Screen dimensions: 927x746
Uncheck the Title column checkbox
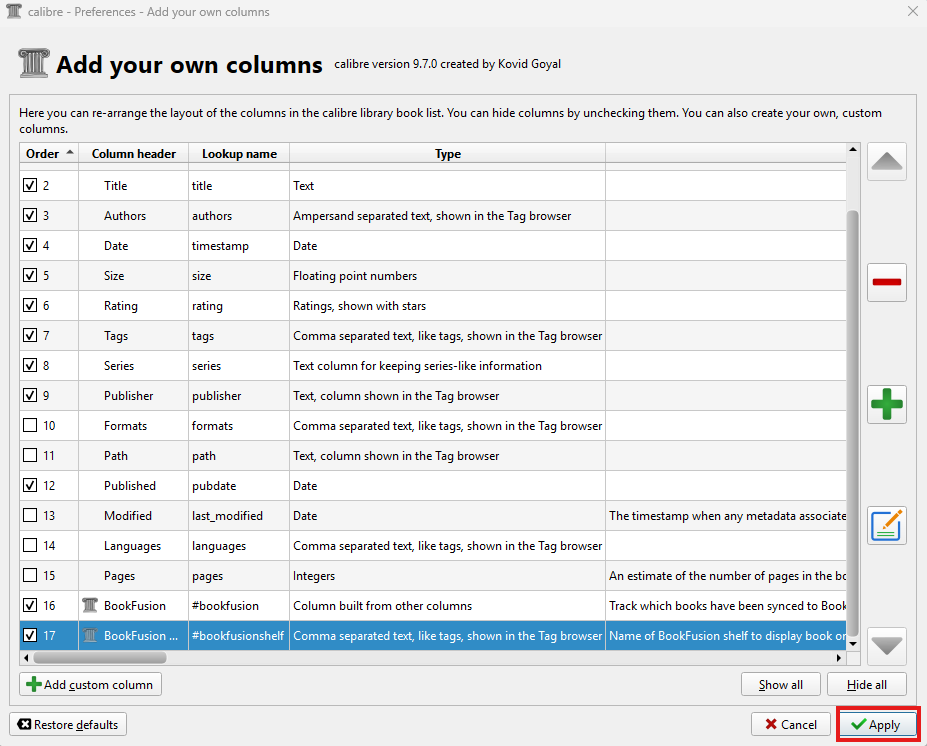(30, 185)
